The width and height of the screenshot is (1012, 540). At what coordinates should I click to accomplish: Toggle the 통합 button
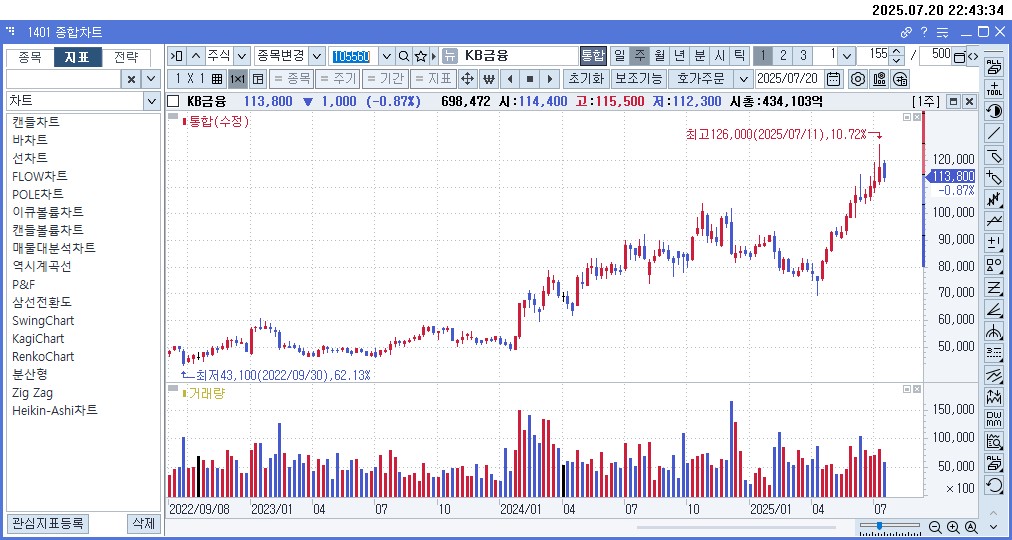click(x=592, y=55)
